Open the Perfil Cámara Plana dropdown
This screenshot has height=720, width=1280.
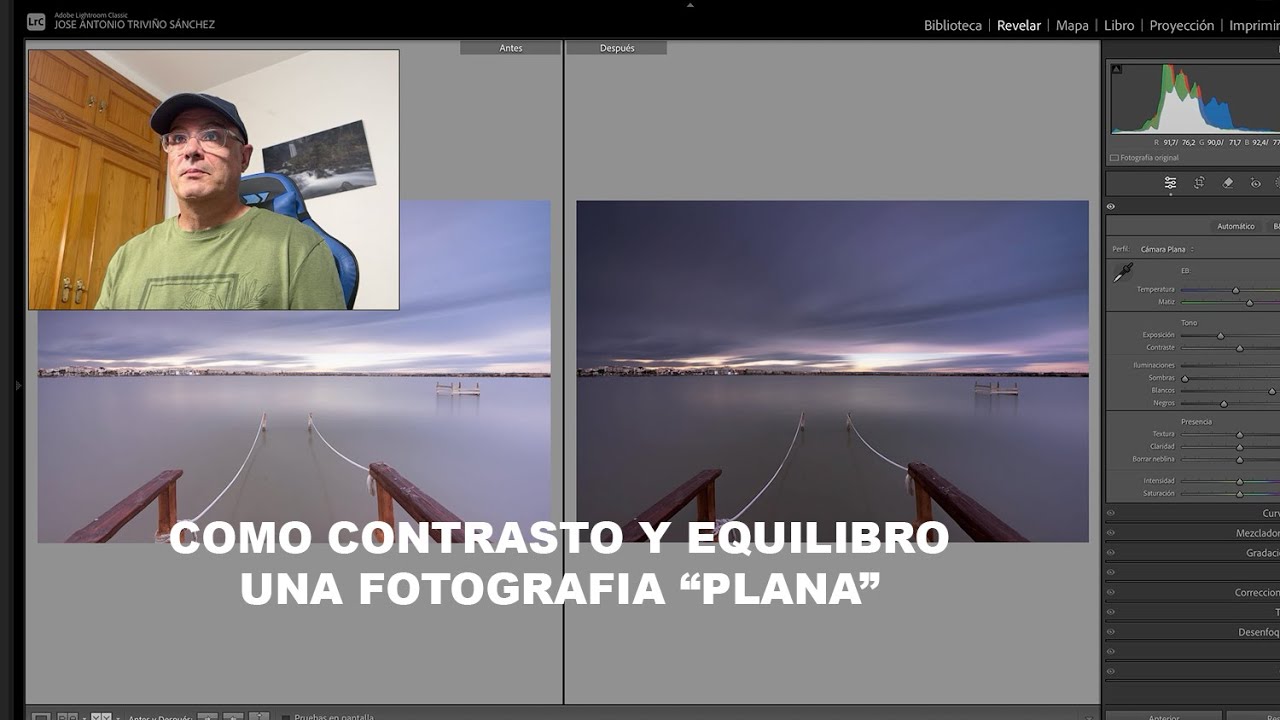[x=1167, y=249]
